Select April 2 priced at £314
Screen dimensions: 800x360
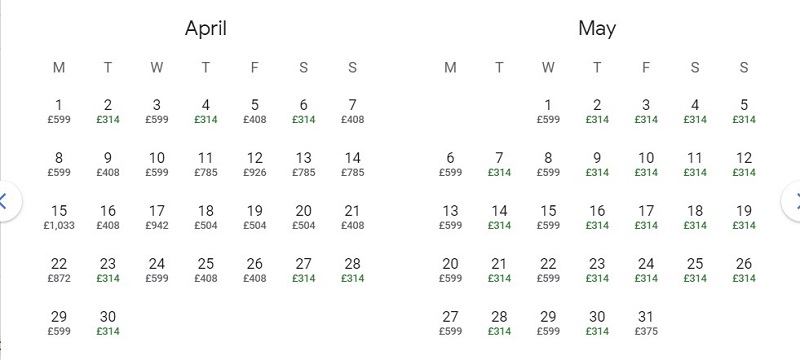[x=108, y=112]
